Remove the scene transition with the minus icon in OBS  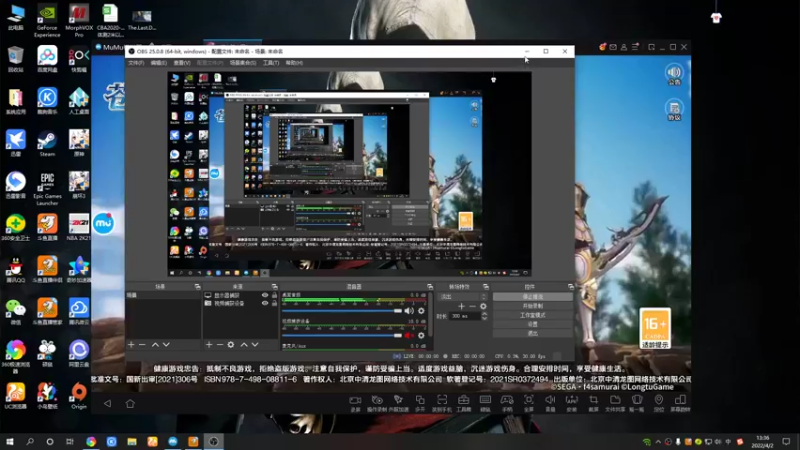tap(472, 306)
